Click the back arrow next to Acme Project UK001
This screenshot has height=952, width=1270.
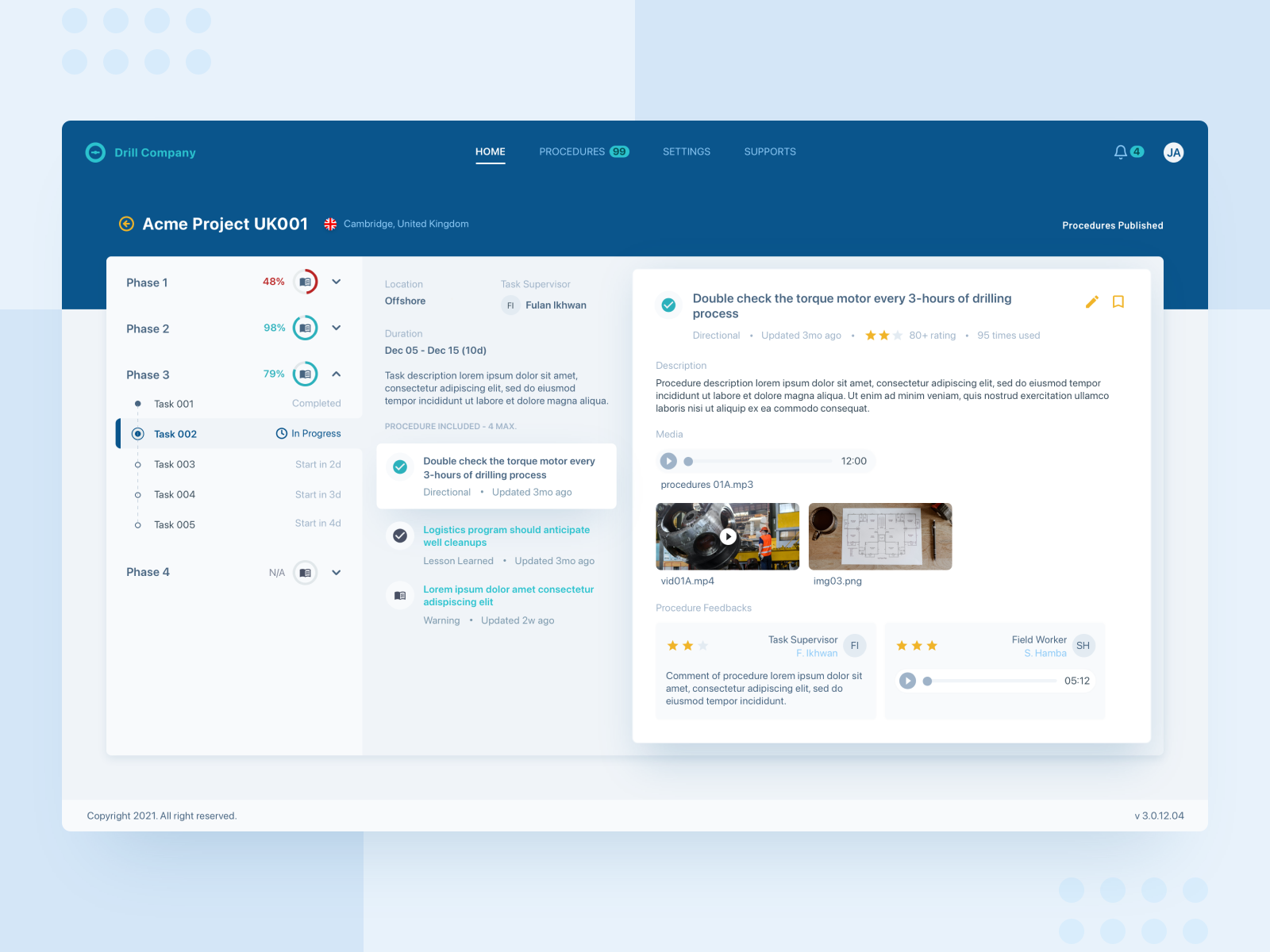tap(125, 225)
